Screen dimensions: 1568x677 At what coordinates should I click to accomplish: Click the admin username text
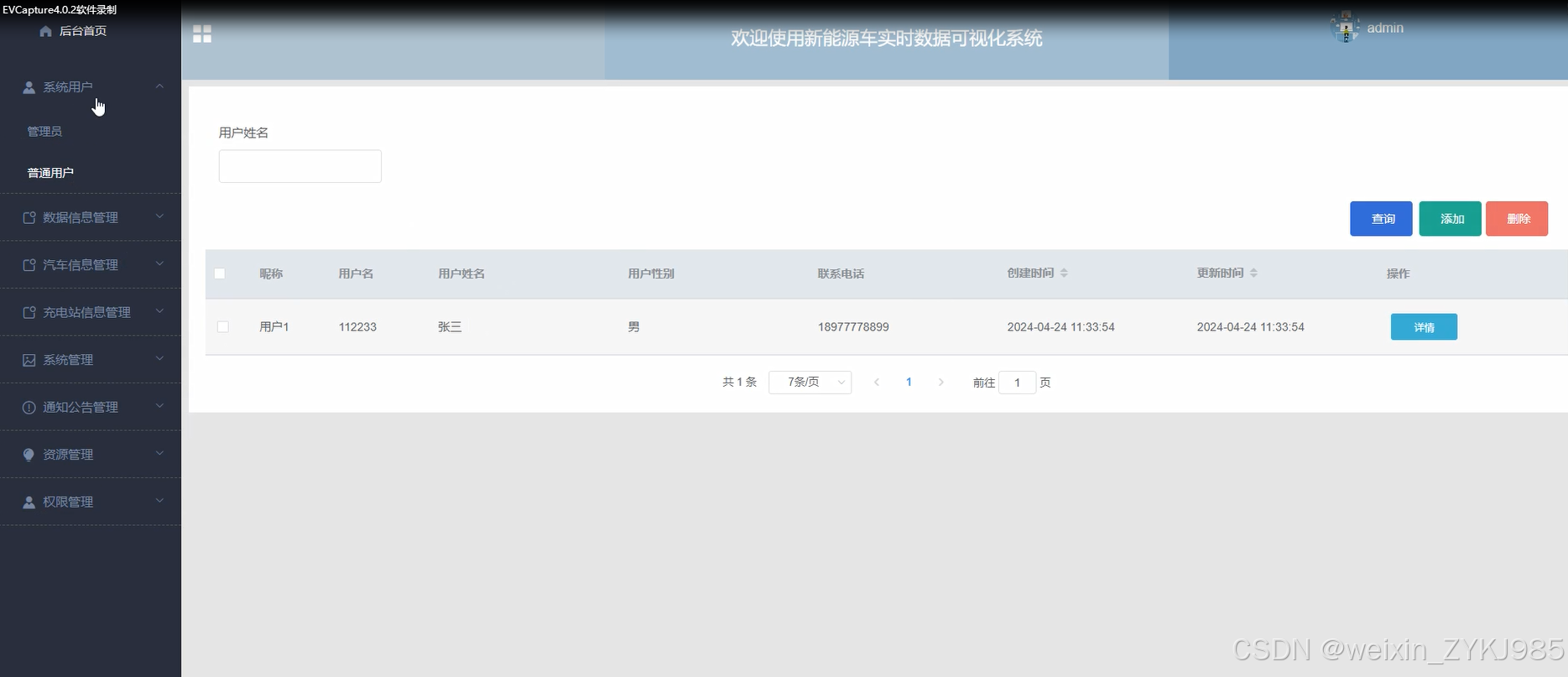(1385, 28)
